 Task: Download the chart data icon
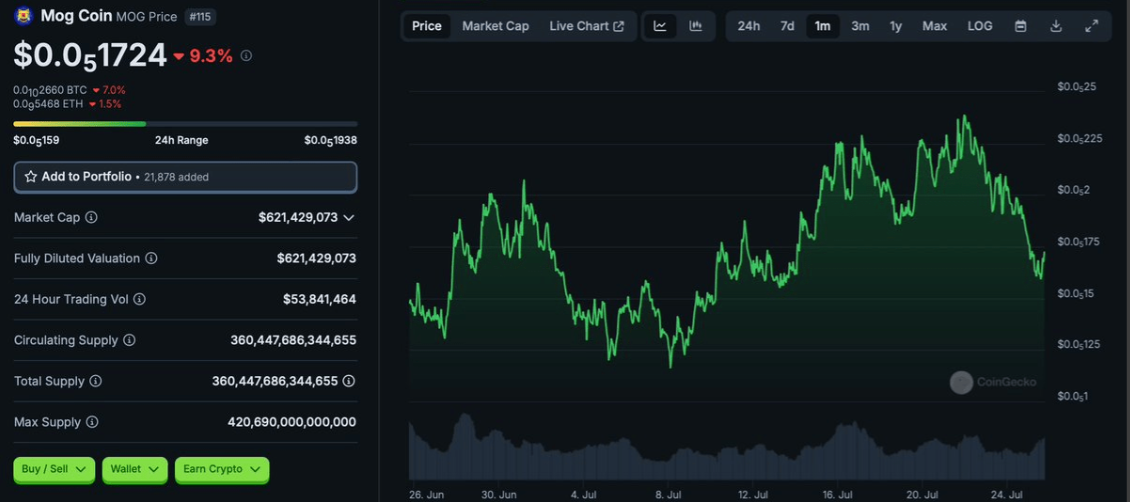(1056, 26)
